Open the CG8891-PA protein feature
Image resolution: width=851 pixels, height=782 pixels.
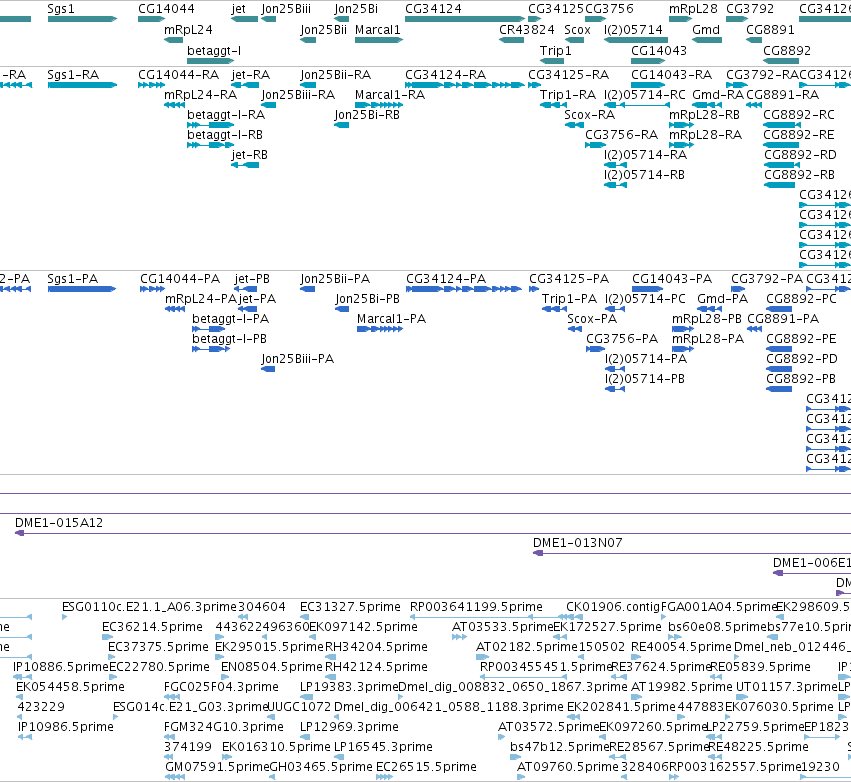click(x=755, y=329)
